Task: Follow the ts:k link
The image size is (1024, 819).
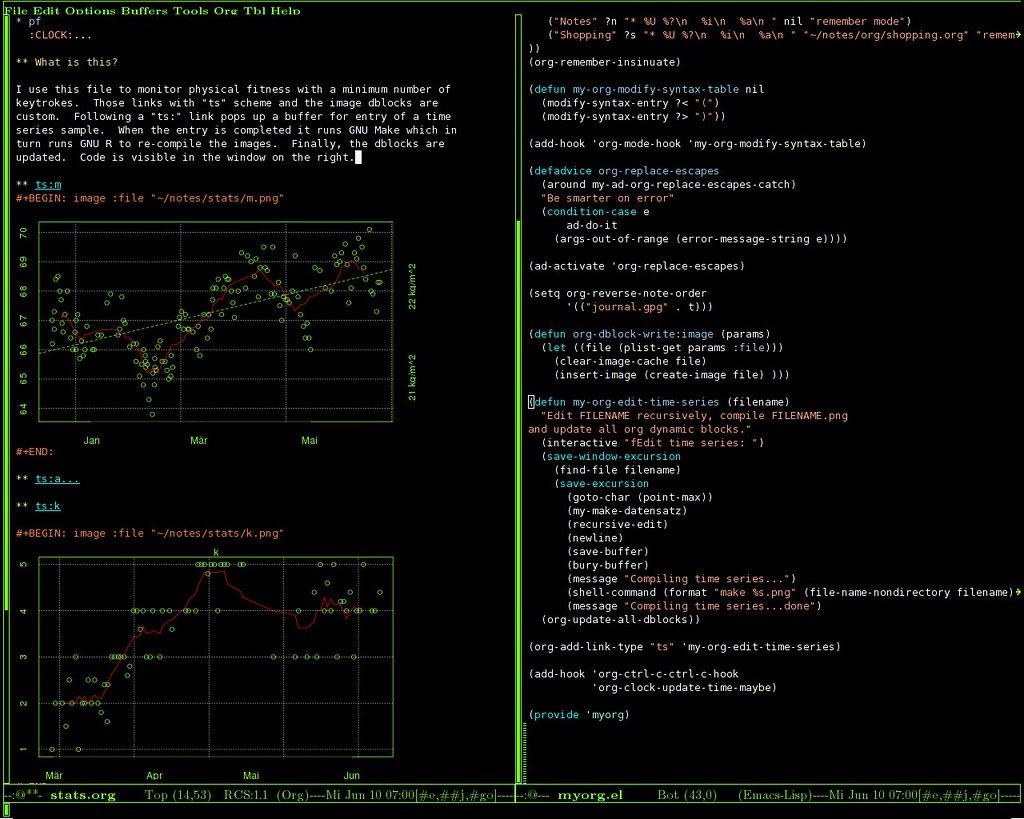Action: (x=46, y=505)
